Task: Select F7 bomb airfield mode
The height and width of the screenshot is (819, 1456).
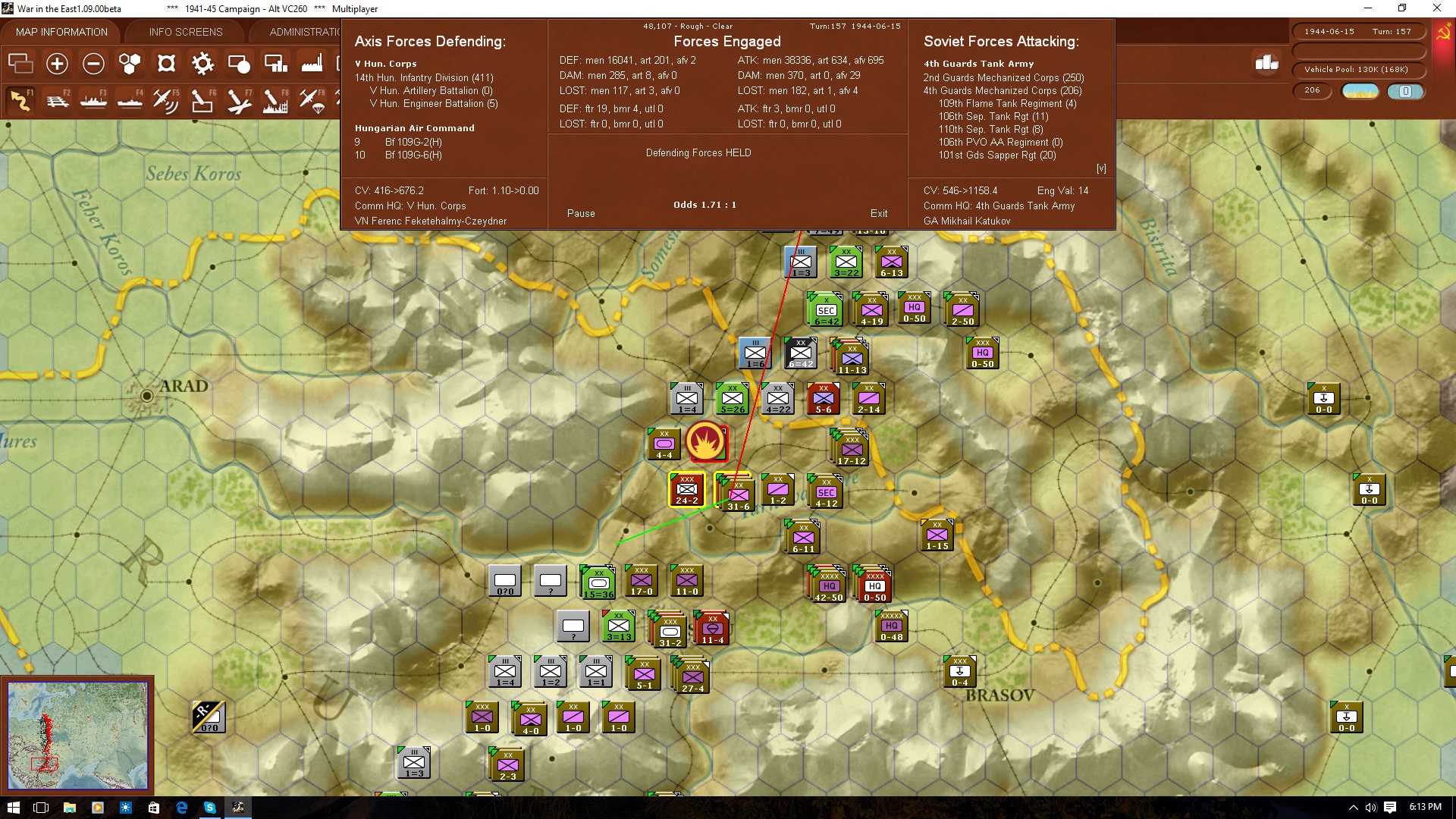Action: [x=239, y=100]
